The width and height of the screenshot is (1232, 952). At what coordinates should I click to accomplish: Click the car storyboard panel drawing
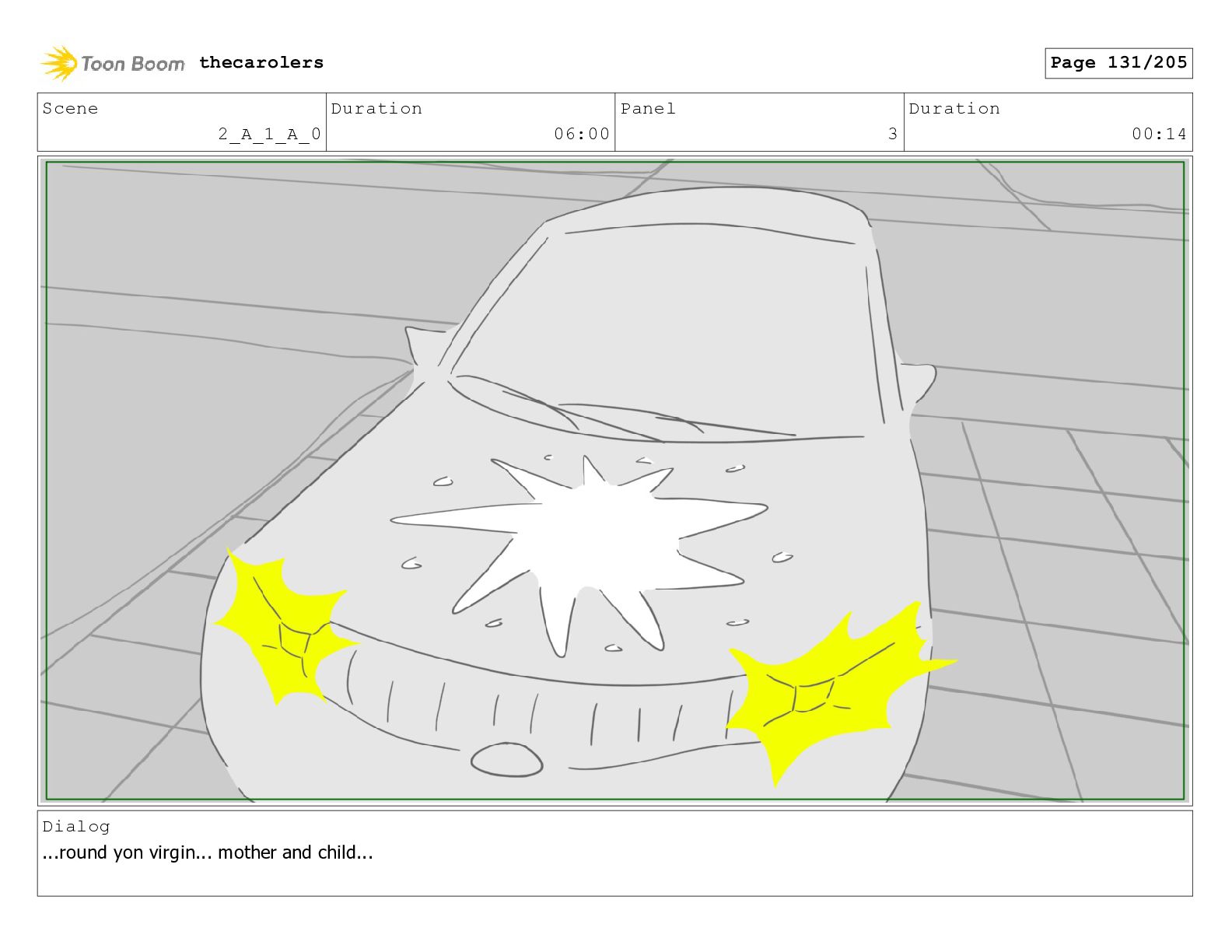(x=615, y=481)
